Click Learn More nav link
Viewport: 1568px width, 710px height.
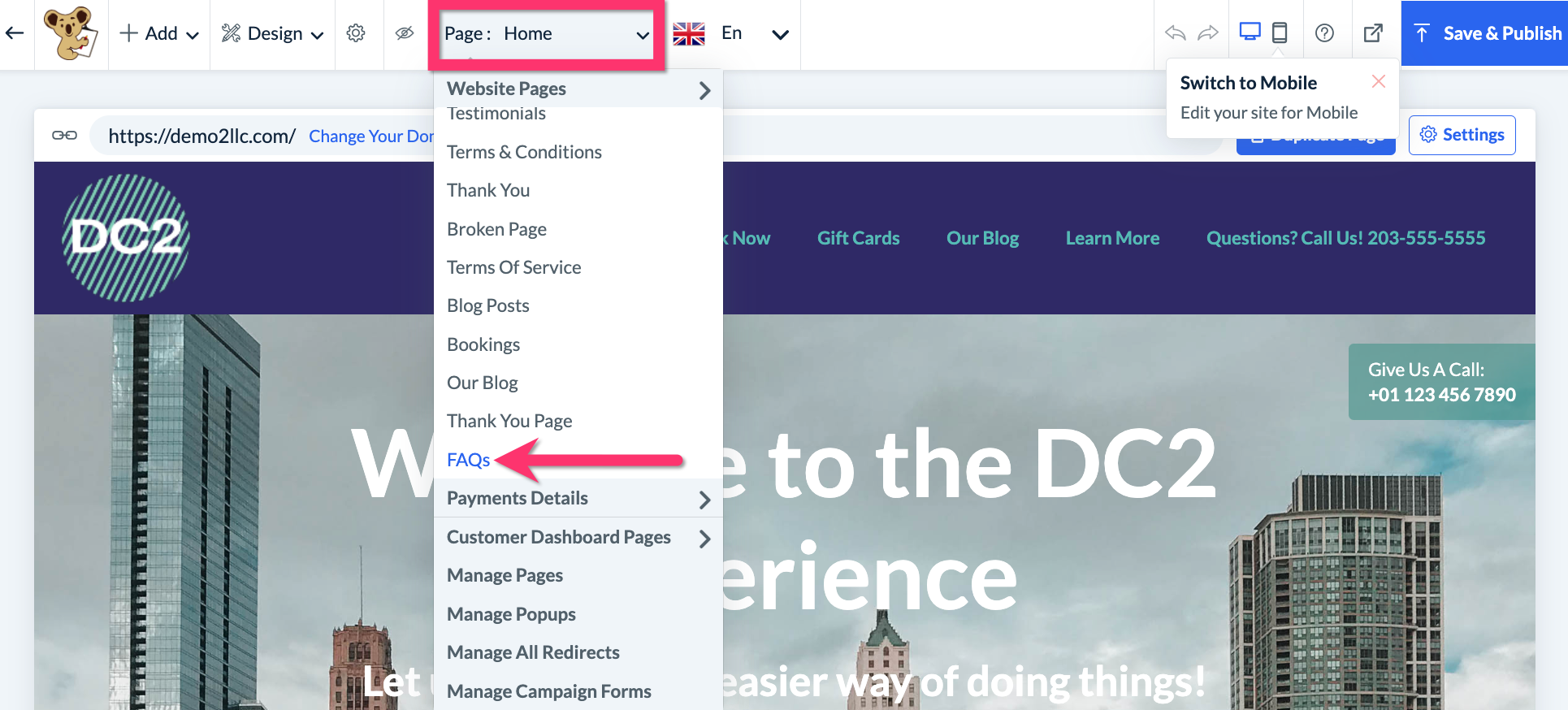[1112, 238]
